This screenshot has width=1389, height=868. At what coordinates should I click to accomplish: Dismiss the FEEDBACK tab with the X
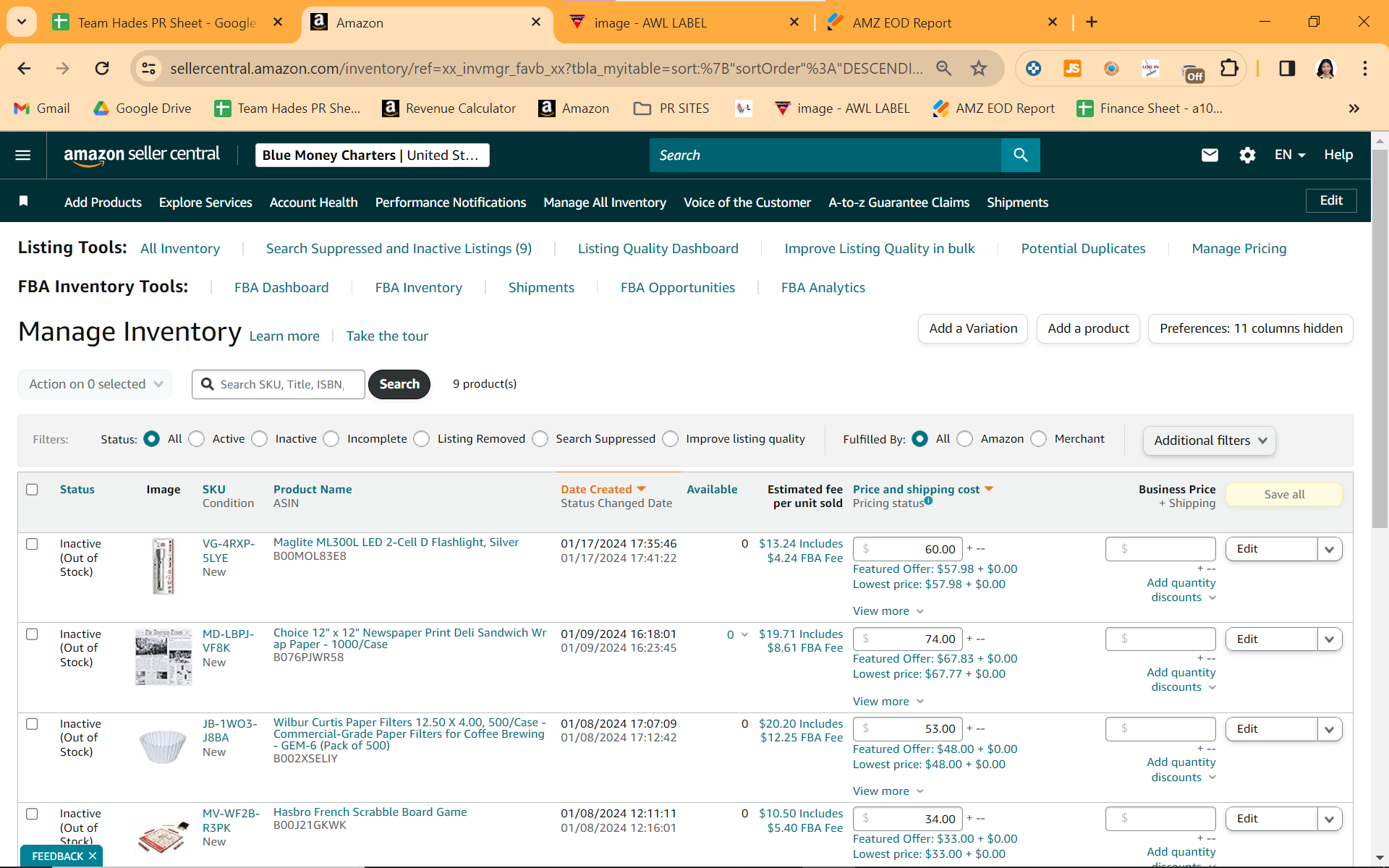coord(93,856)
